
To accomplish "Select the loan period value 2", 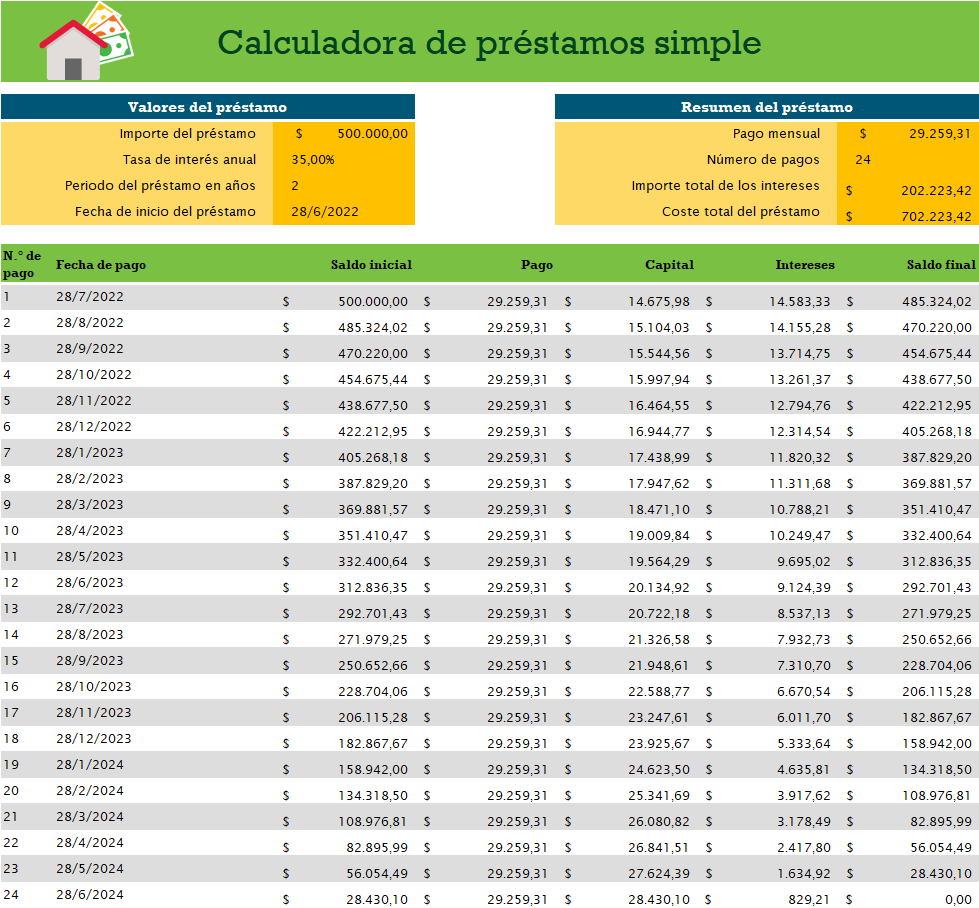I will tap(295, 186).
